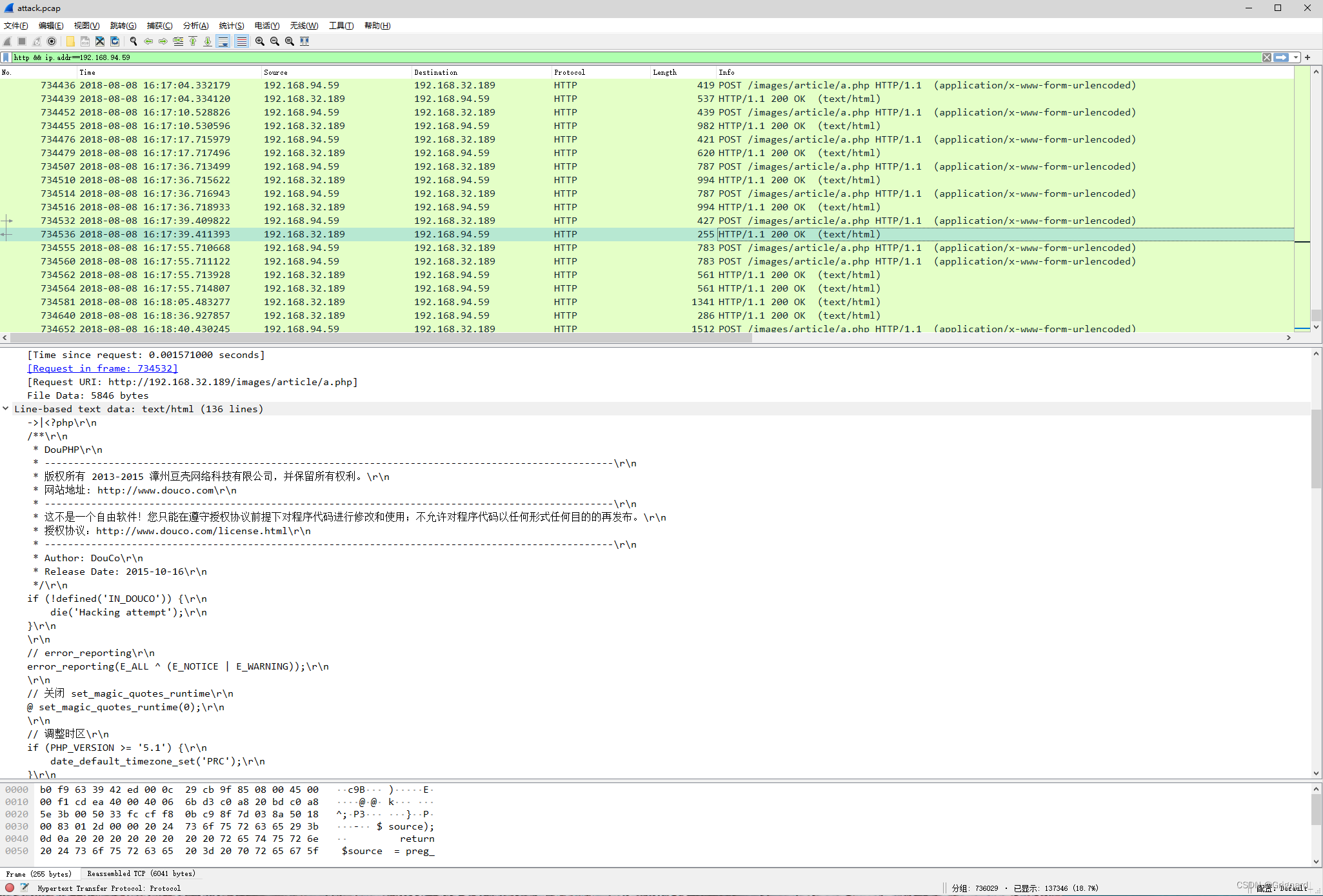
Task: Open the 工具(T) menu
Action: (x=341, y=26)
